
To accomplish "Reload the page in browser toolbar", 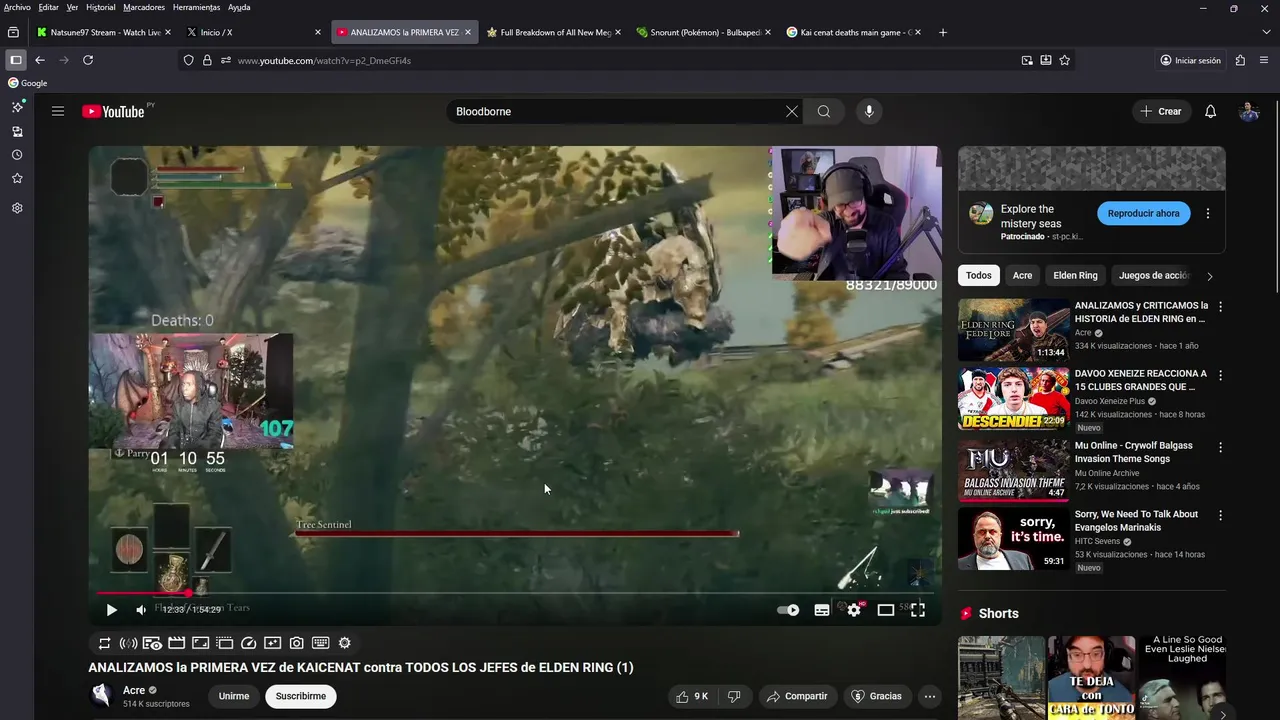I will [88, 60].
